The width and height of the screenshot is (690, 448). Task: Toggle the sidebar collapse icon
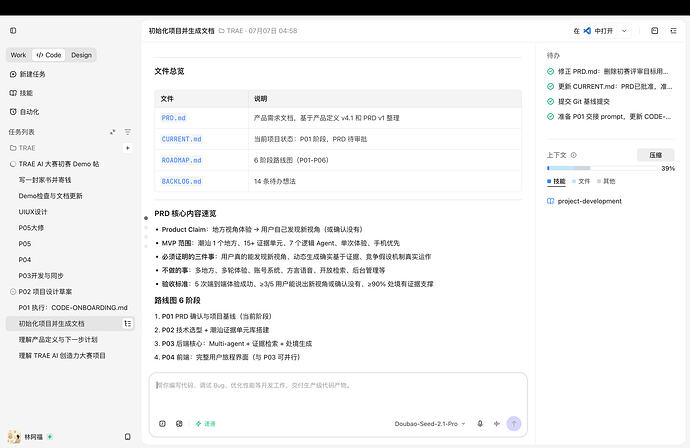pyautogui.click(x=13, y=30)
